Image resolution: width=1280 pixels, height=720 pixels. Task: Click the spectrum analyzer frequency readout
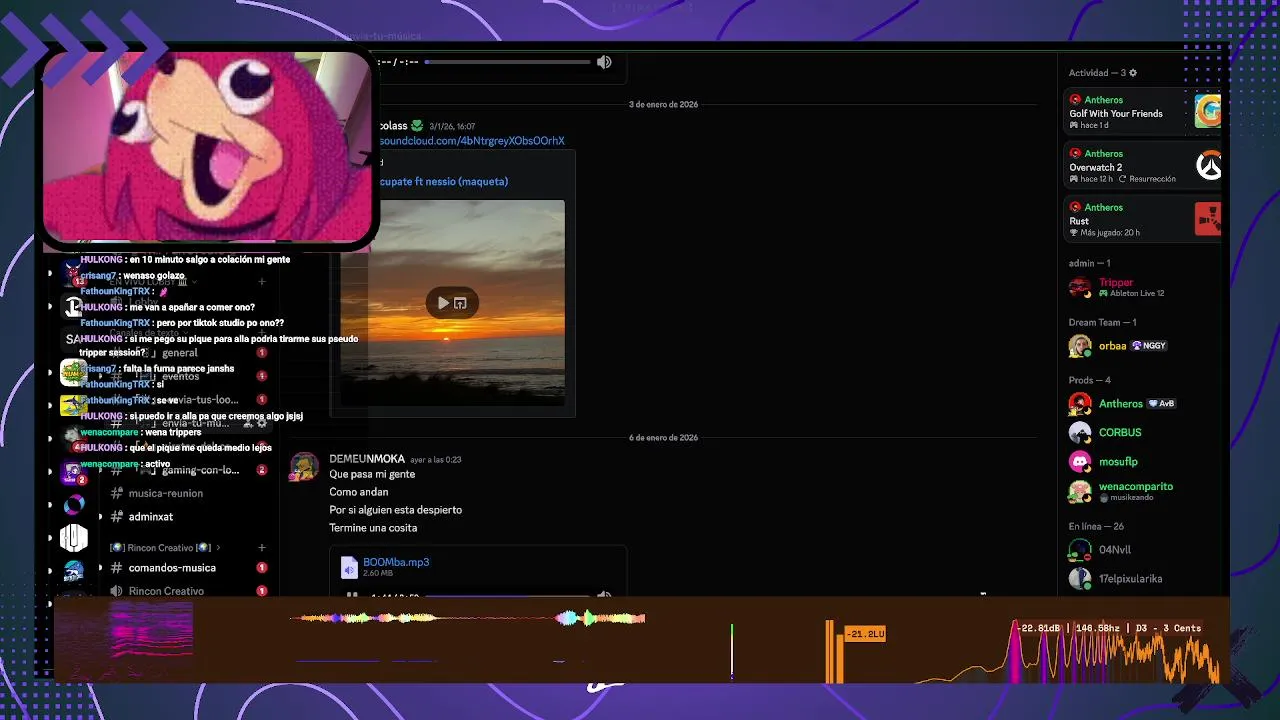pos(1109,628)
